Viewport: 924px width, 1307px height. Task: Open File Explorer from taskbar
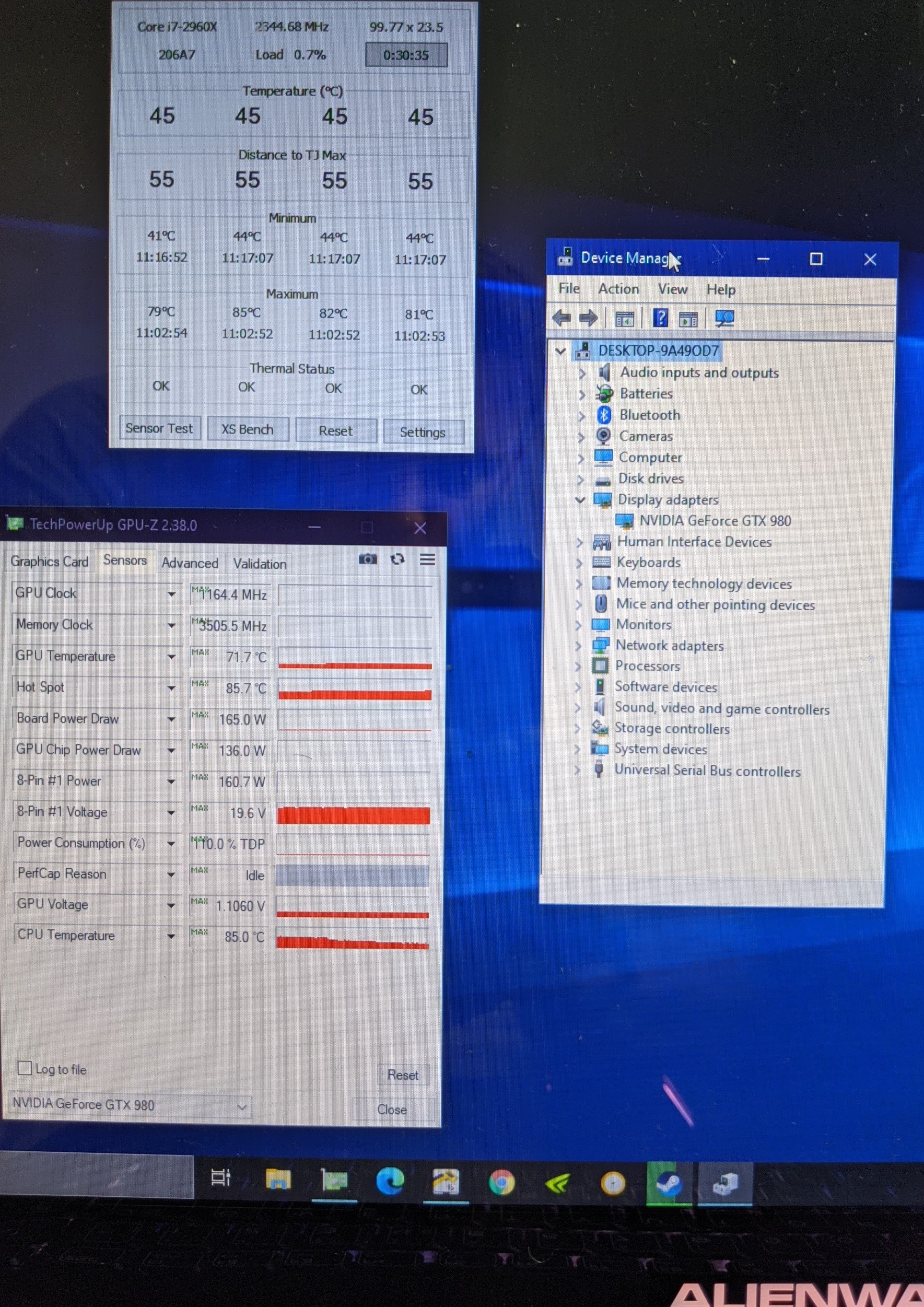pos(278,1179)
